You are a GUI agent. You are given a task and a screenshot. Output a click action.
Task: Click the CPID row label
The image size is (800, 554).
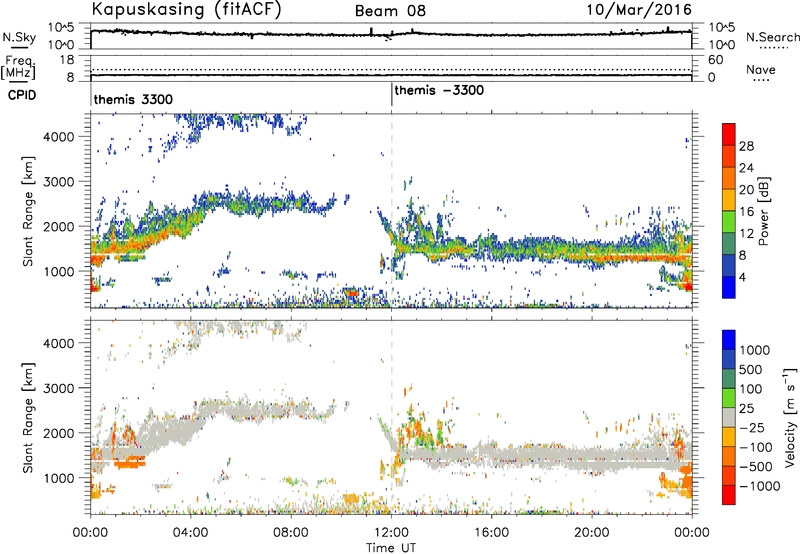click(x=22, y=95)
